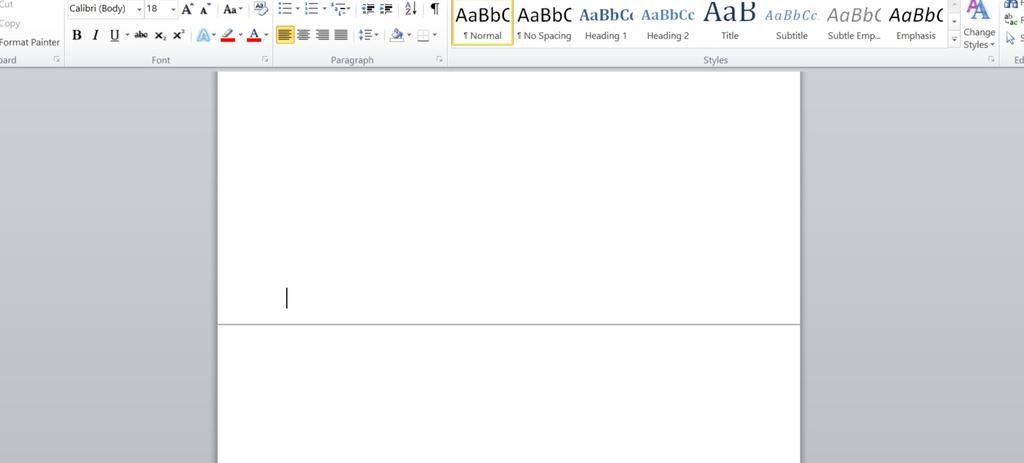Open Clipboard pane launcher
This screenshot has height=463, width=1024.
click(x=56, y=59)
